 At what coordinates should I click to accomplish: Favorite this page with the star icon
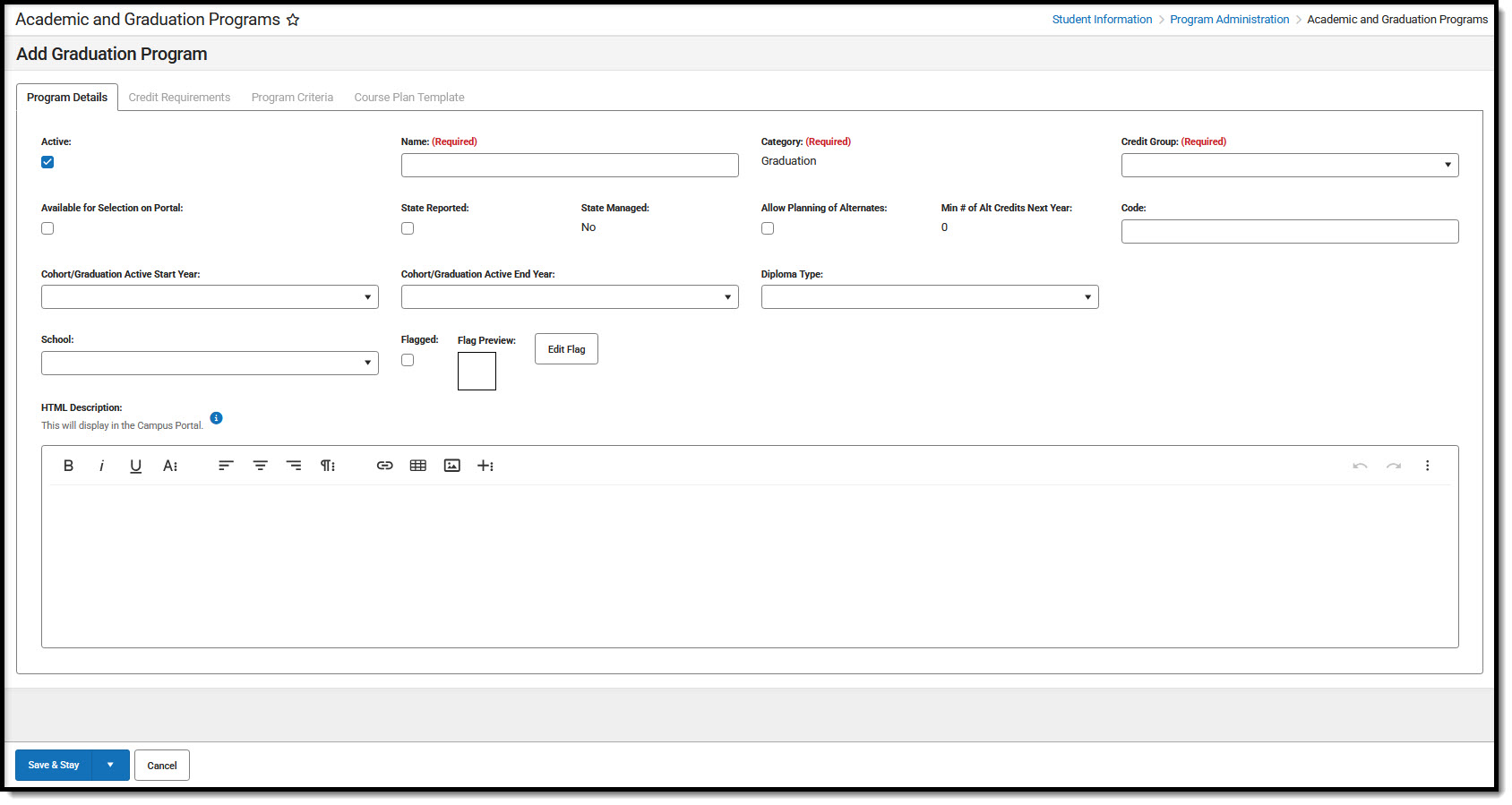point(293,20)
